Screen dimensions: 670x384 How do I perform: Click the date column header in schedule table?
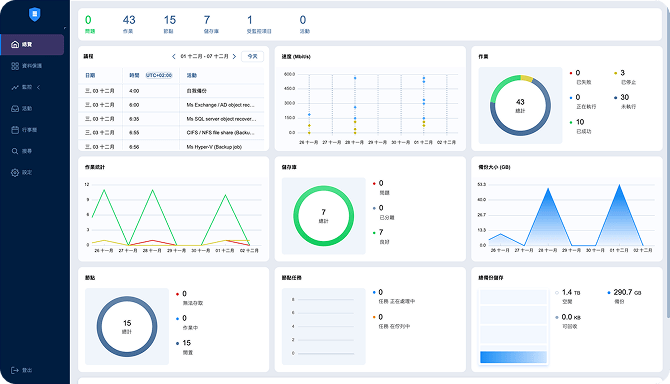click(x=90, y=75)
